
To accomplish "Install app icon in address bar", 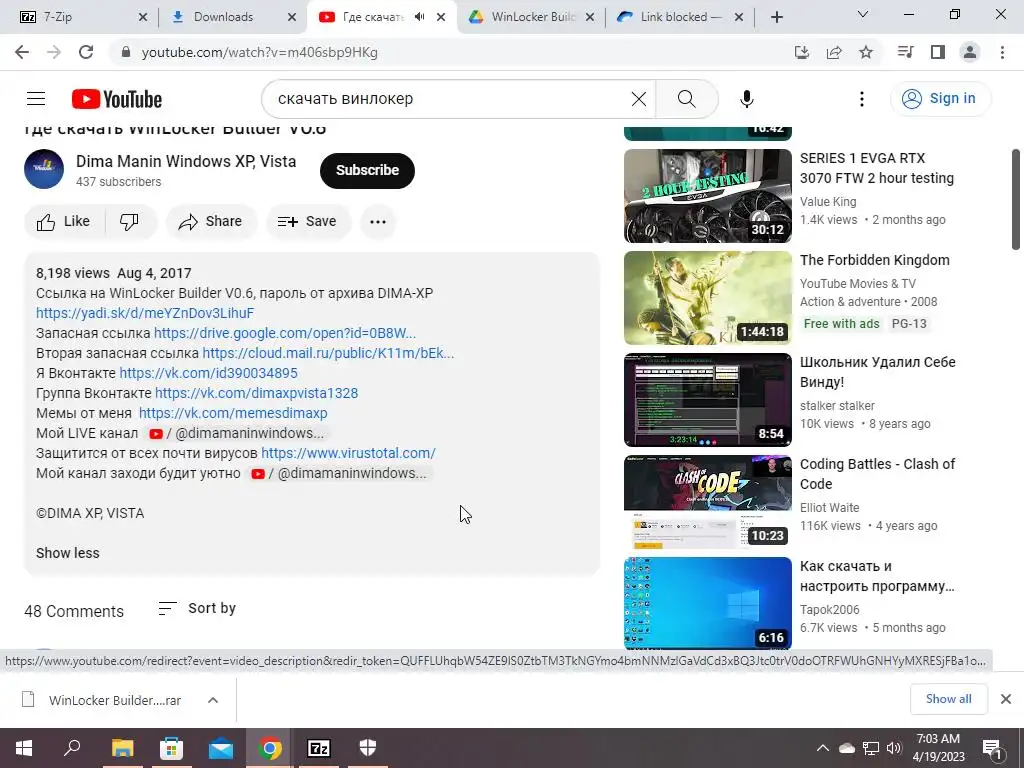I will pyautogui.click(x=802, y=52).
